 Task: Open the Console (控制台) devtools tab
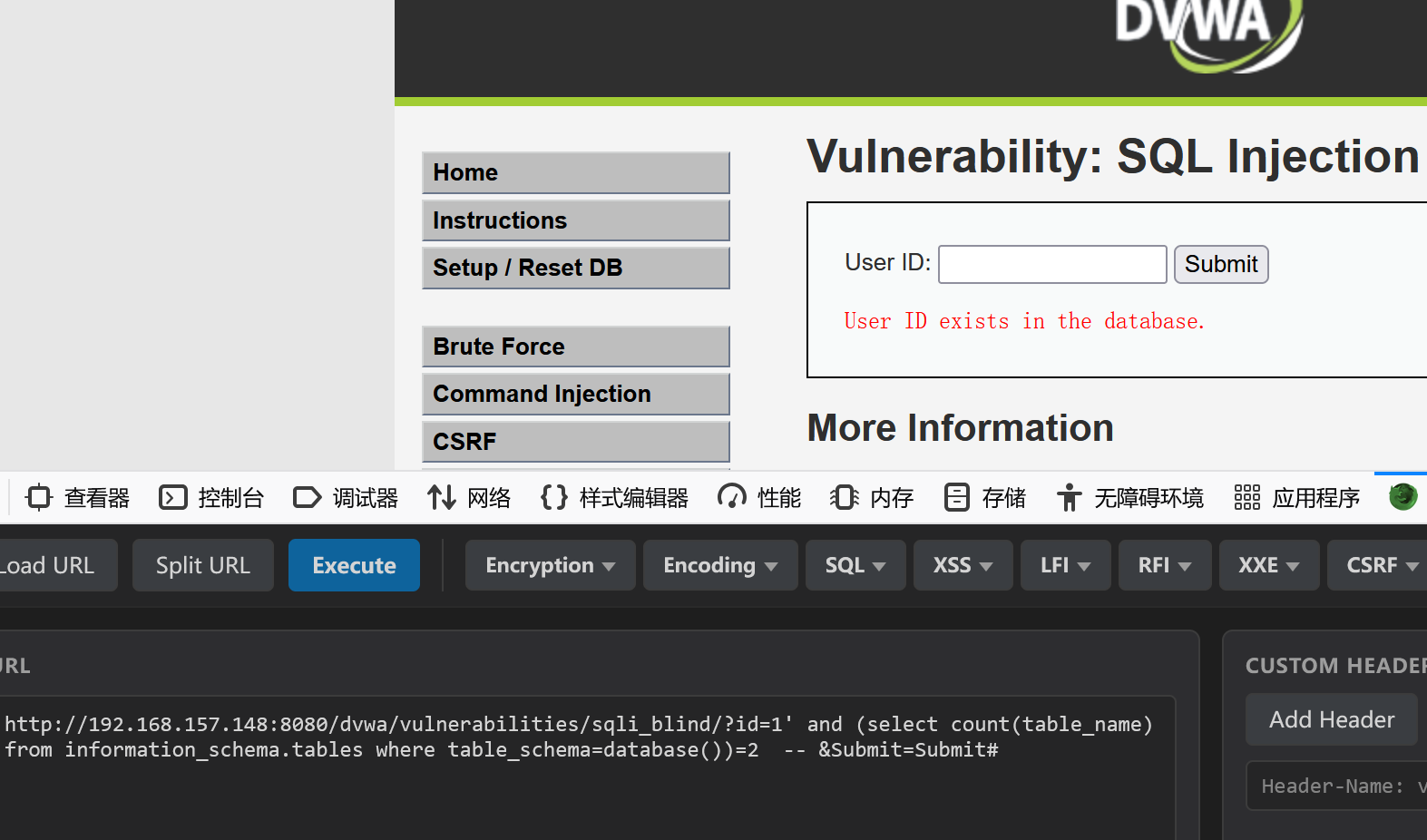click(211, 498)
